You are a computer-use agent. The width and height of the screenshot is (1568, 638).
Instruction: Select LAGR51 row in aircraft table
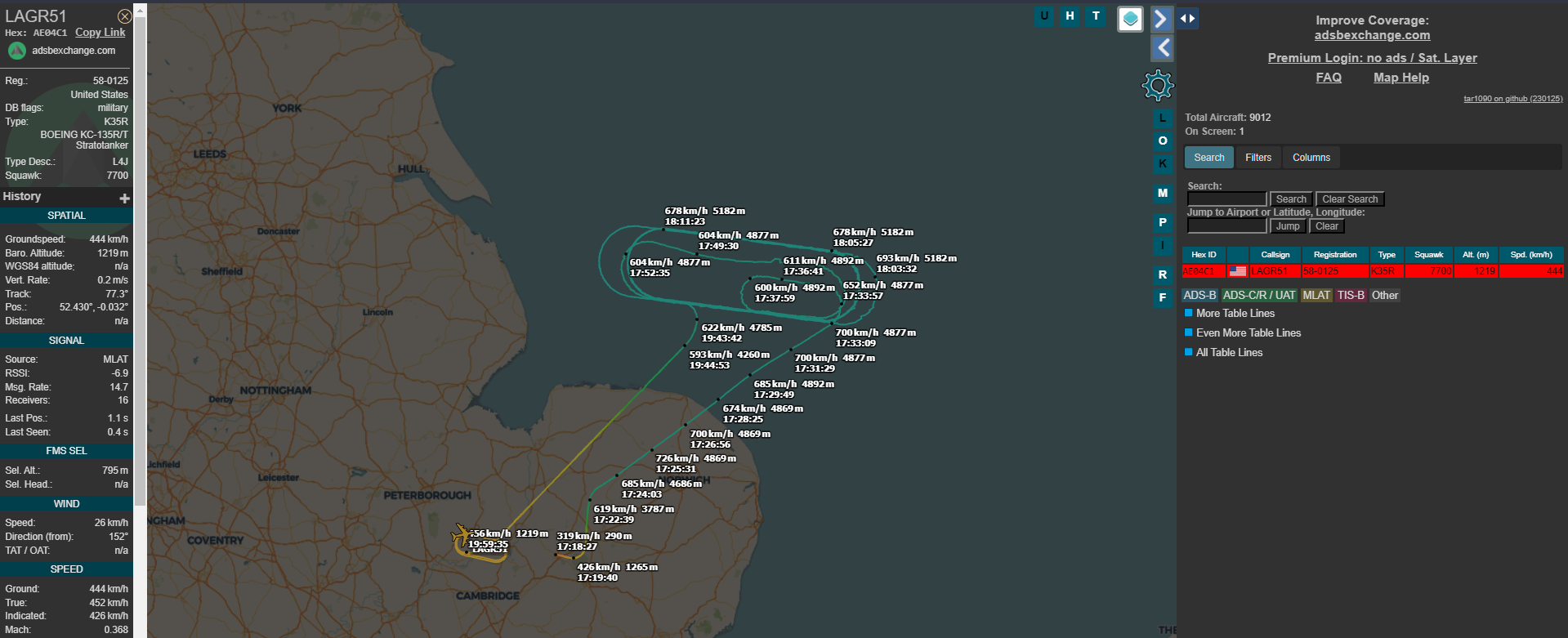[x=1373, y=271]
